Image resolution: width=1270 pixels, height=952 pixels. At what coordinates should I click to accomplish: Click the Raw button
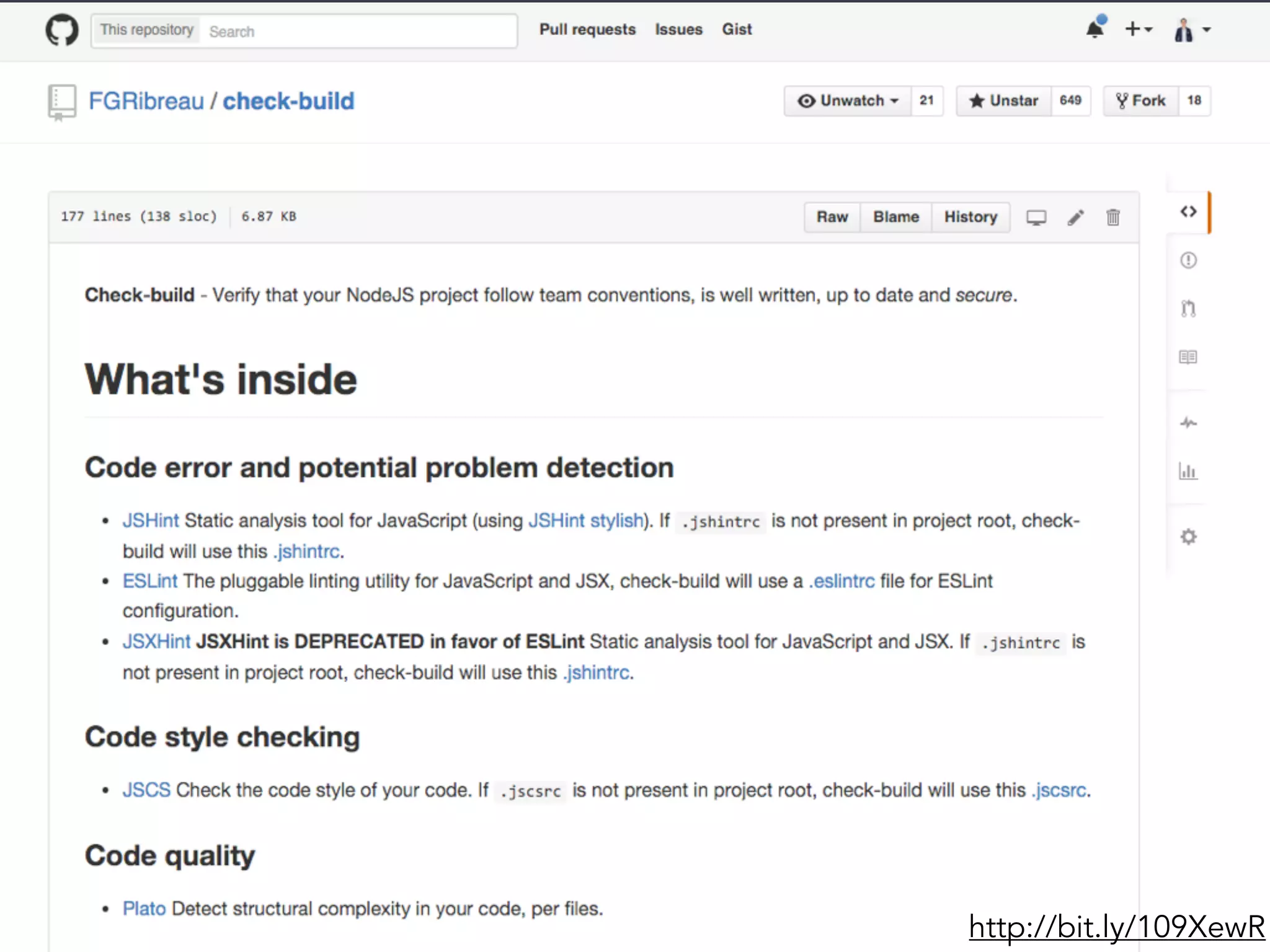click(832, 218)
